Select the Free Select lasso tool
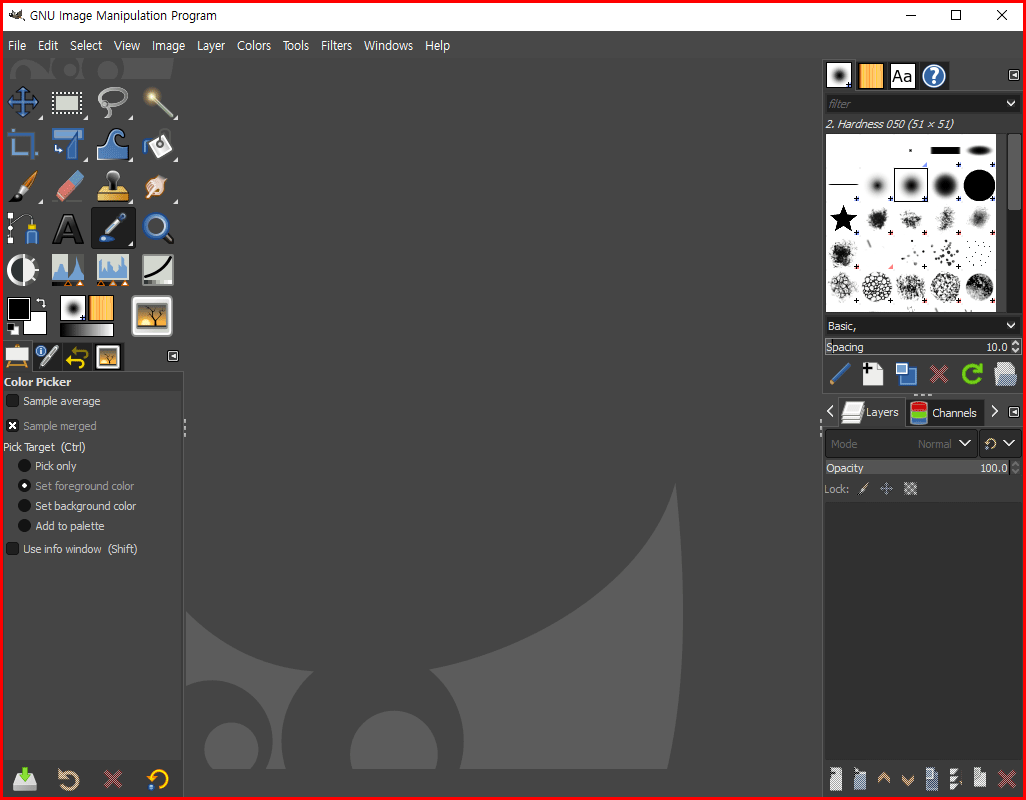 coord(113,102)
